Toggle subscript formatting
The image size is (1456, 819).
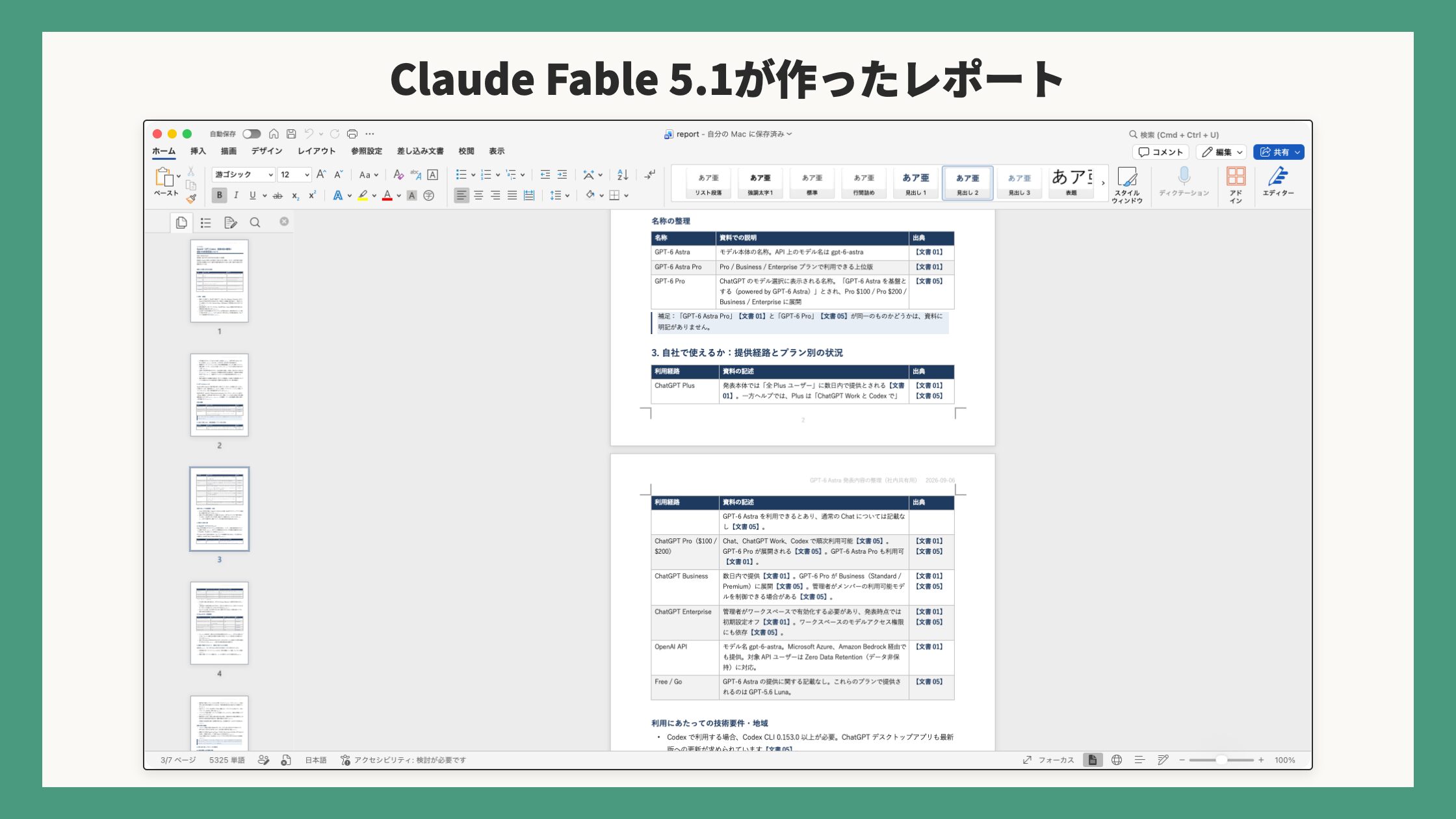(x=296, y=195)
